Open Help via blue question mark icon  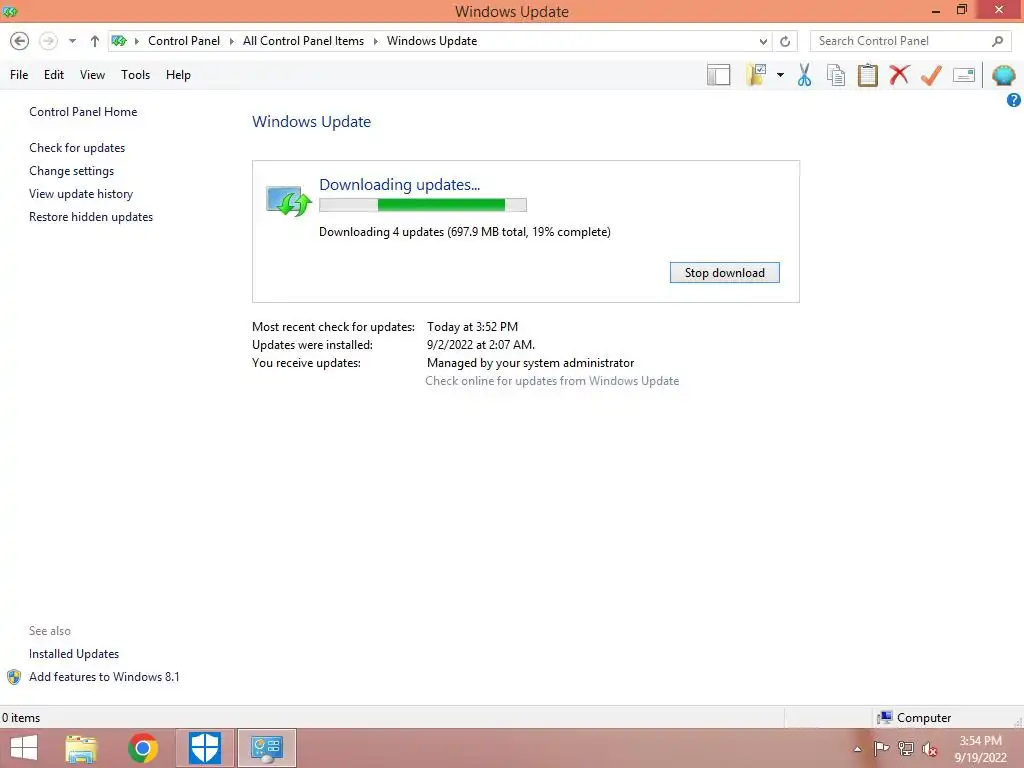(1014, 100)
